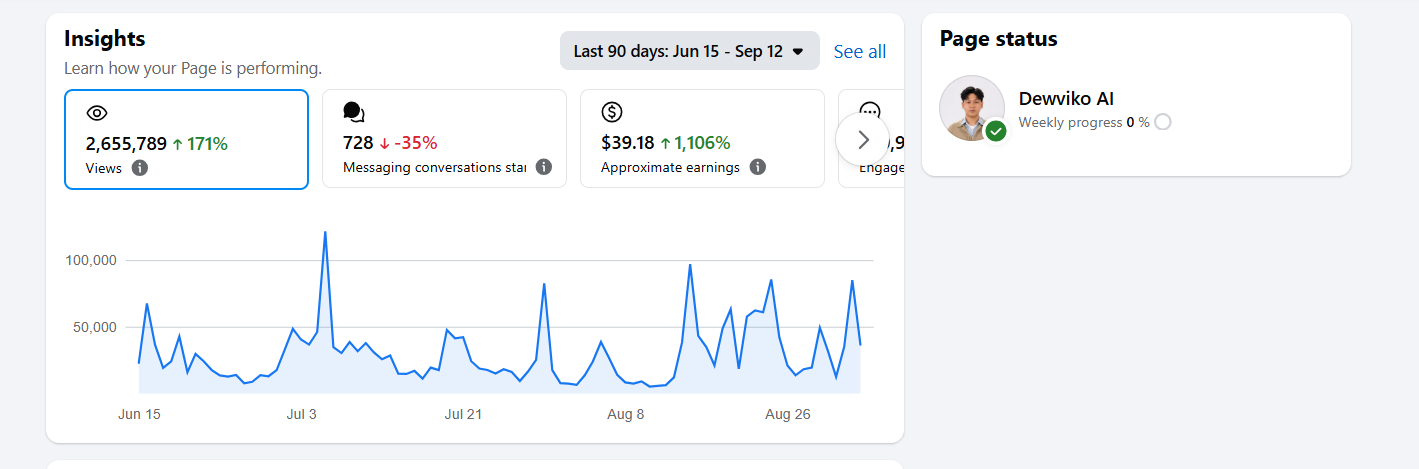Click the Jul 3 axis label
Viewport: 1419px width, 469px height.
click(301, 414)
